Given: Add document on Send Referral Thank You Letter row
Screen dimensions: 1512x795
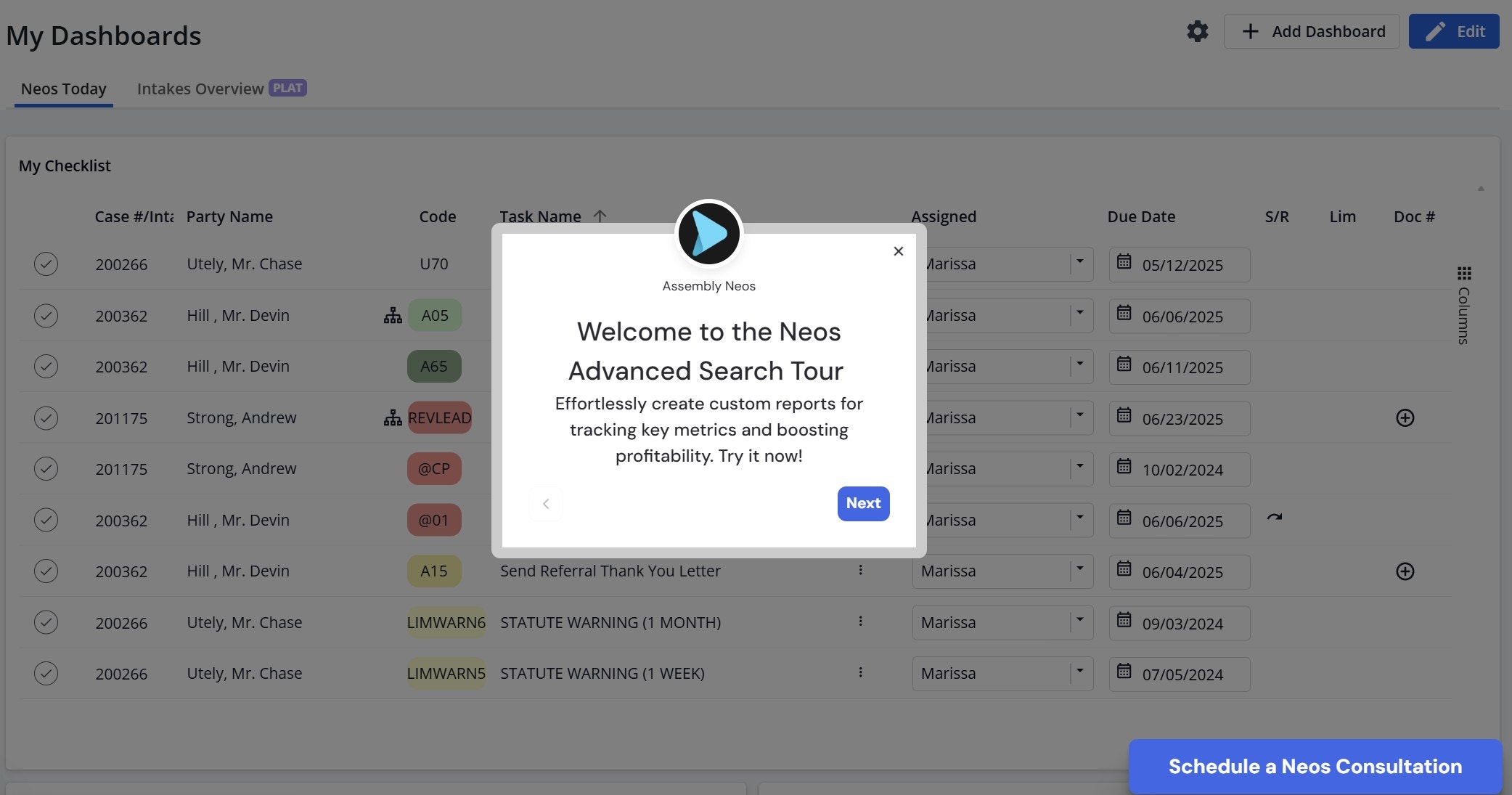Looking at the screenshot, I should [1405, 571].
